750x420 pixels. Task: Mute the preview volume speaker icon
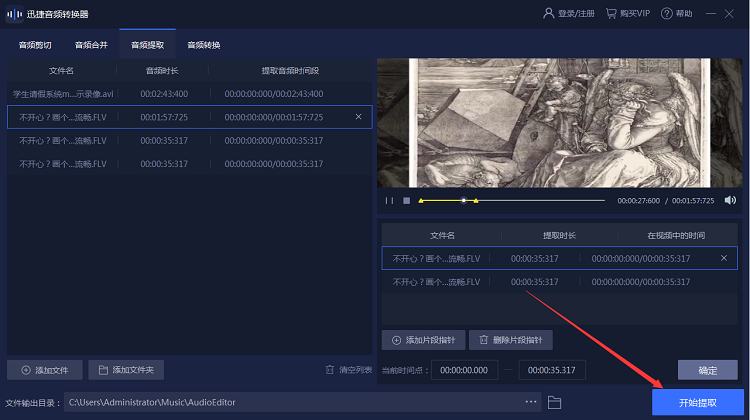[730, 200]
